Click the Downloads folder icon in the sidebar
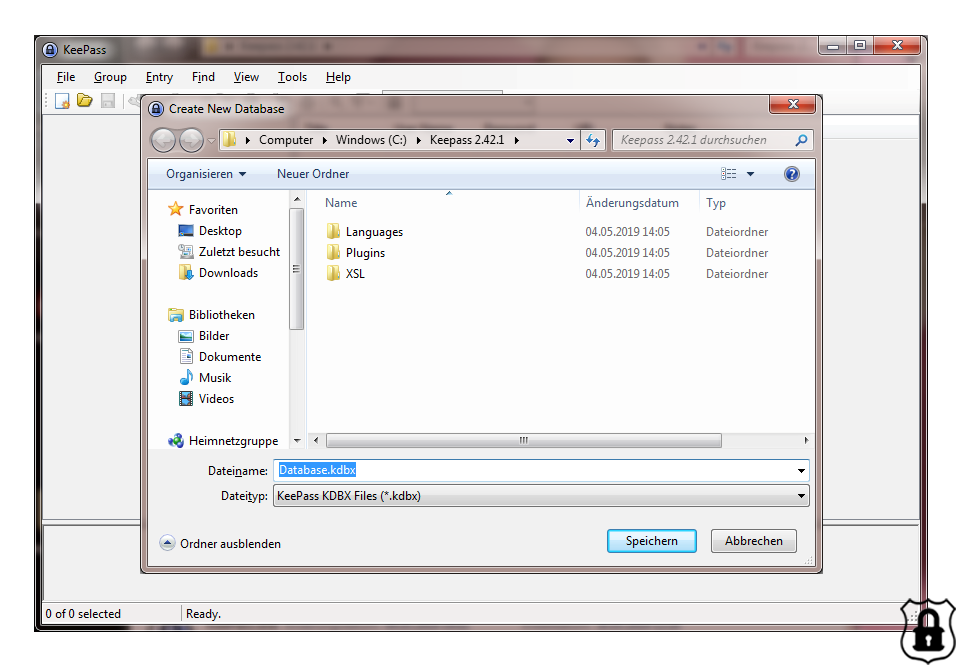The image size is (962, 672). click(x=186, y=272)
